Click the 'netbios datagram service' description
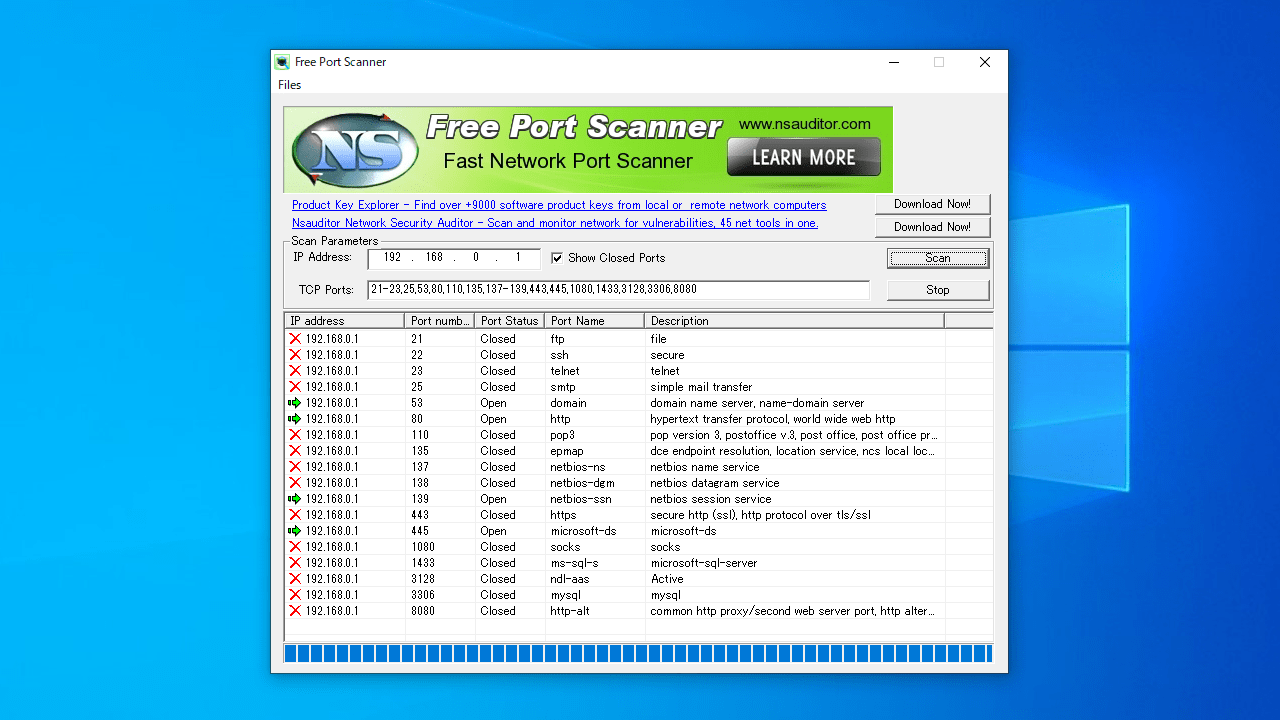Viewport: 1280px width, 720px height. pyautogui.click(x=714, y=483)
